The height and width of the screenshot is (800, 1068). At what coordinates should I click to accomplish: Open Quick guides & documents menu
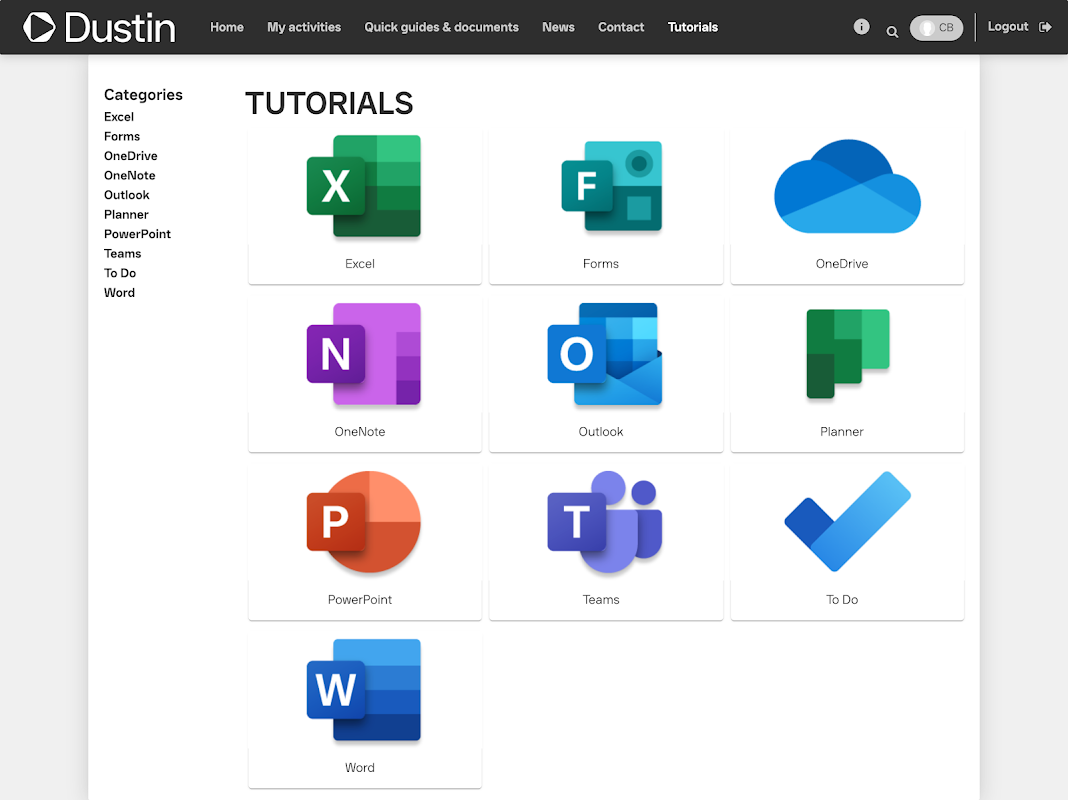(x=441, y=27)
